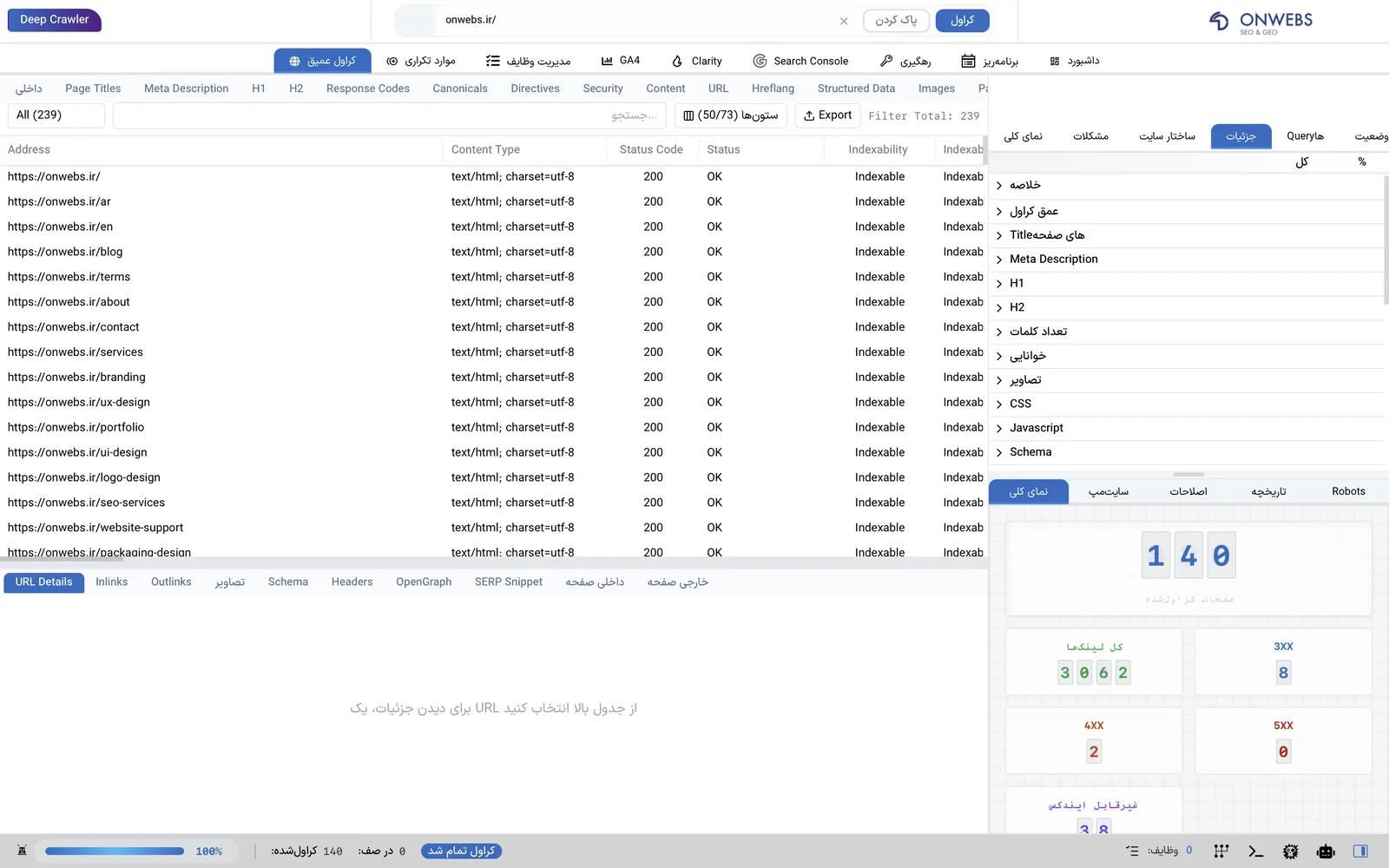Click the crawl progress bar
The width and height of the screenshot is (1389, 868).
[x=115, y=852]
